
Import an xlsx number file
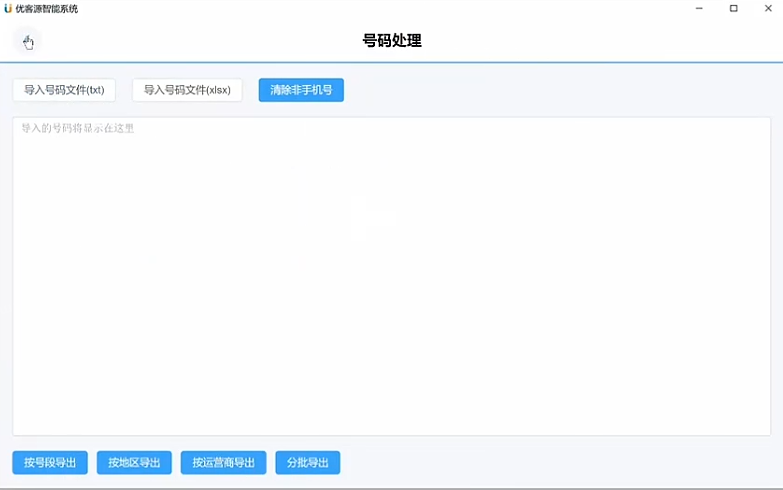click(187, 90)
